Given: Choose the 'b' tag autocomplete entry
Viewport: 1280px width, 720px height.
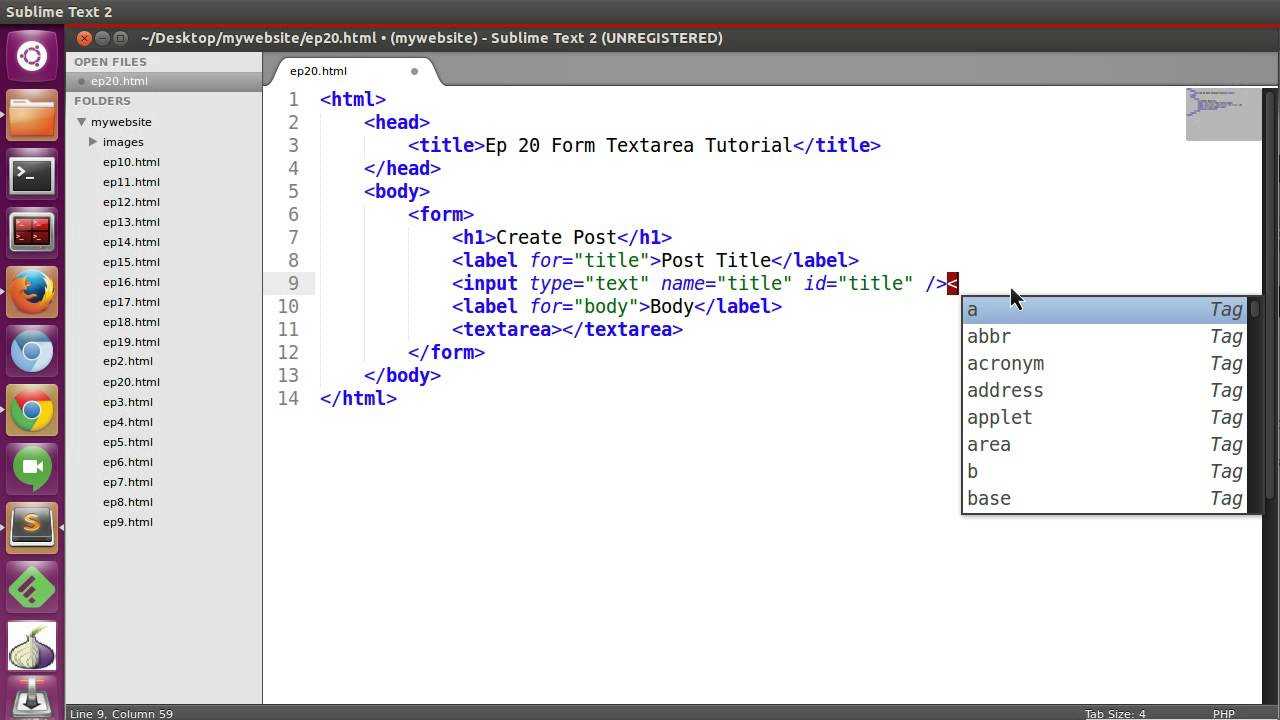Looking at the screenshot, I should tap(1105, 472).
